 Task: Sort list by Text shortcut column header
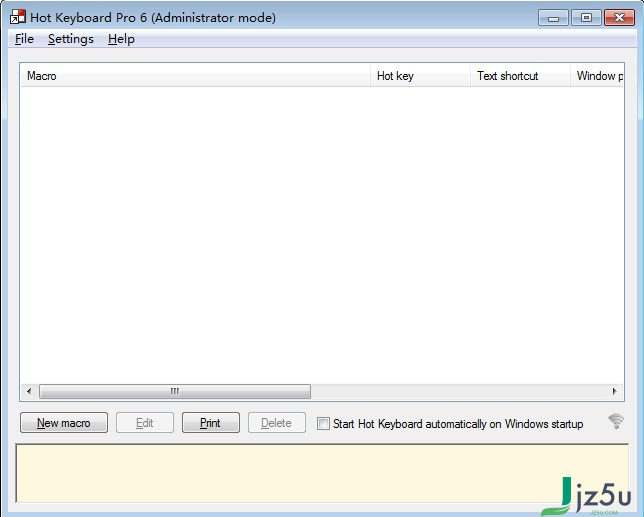[520, 76]
